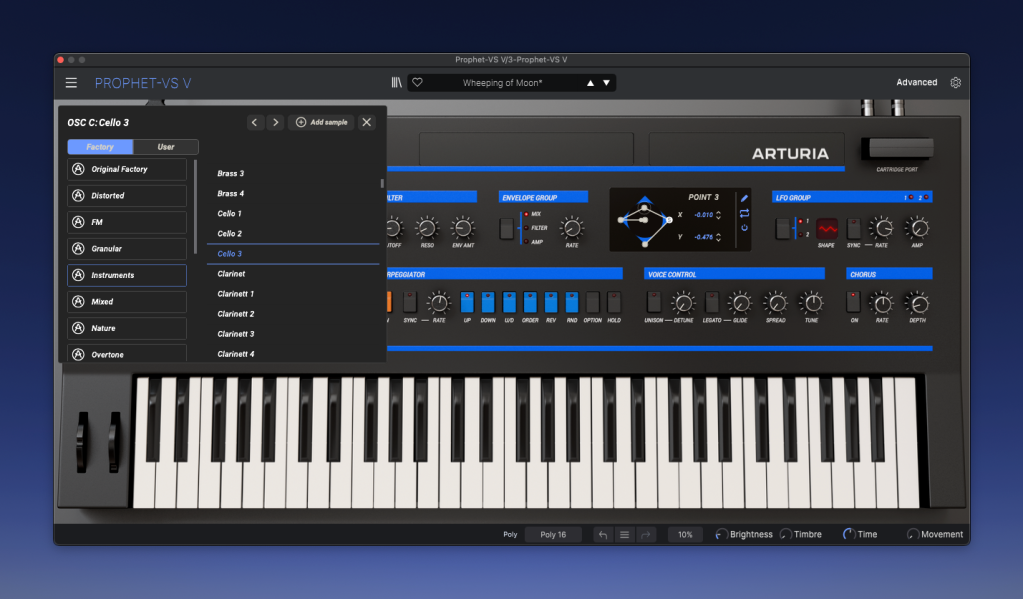Viewport: 1023px width, 599px height.
Task: Go to the next oscillator sample with right chevron
Action: pyautogui.click(x=275, y=122)
